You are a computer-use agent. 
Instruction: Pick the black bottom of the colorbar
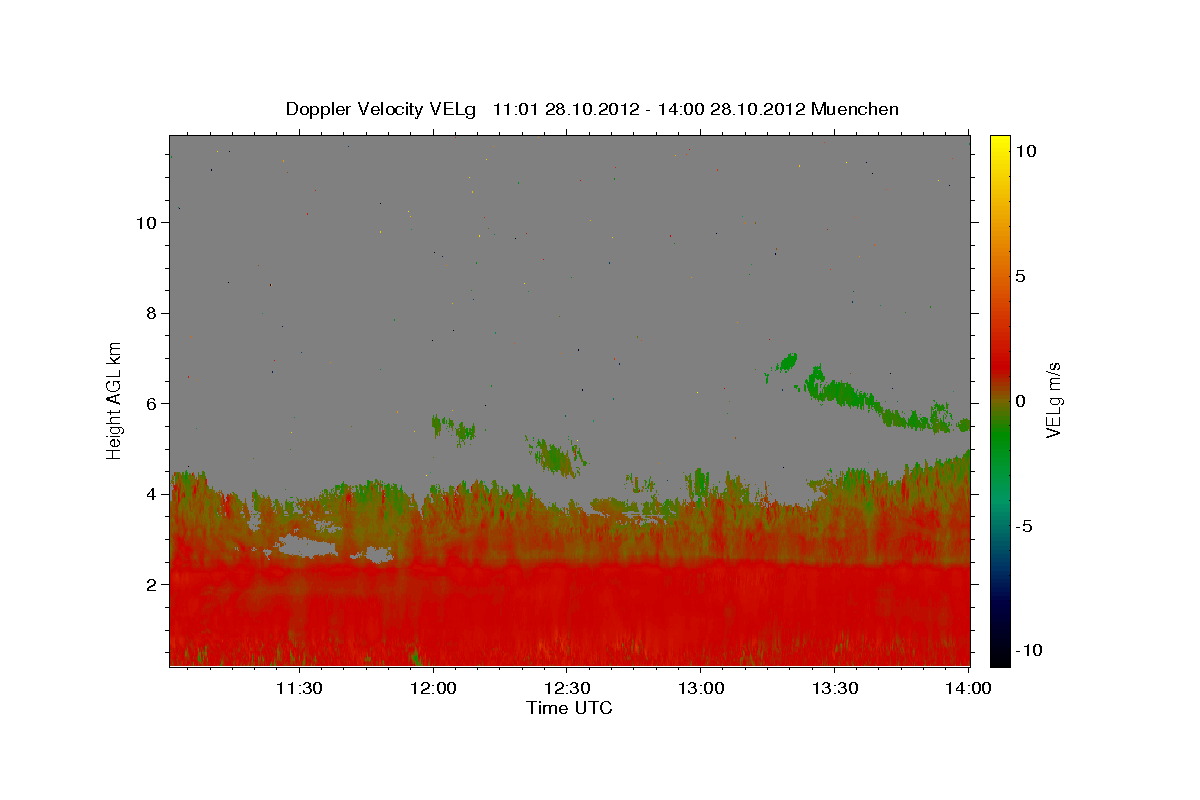coord(999,657)
